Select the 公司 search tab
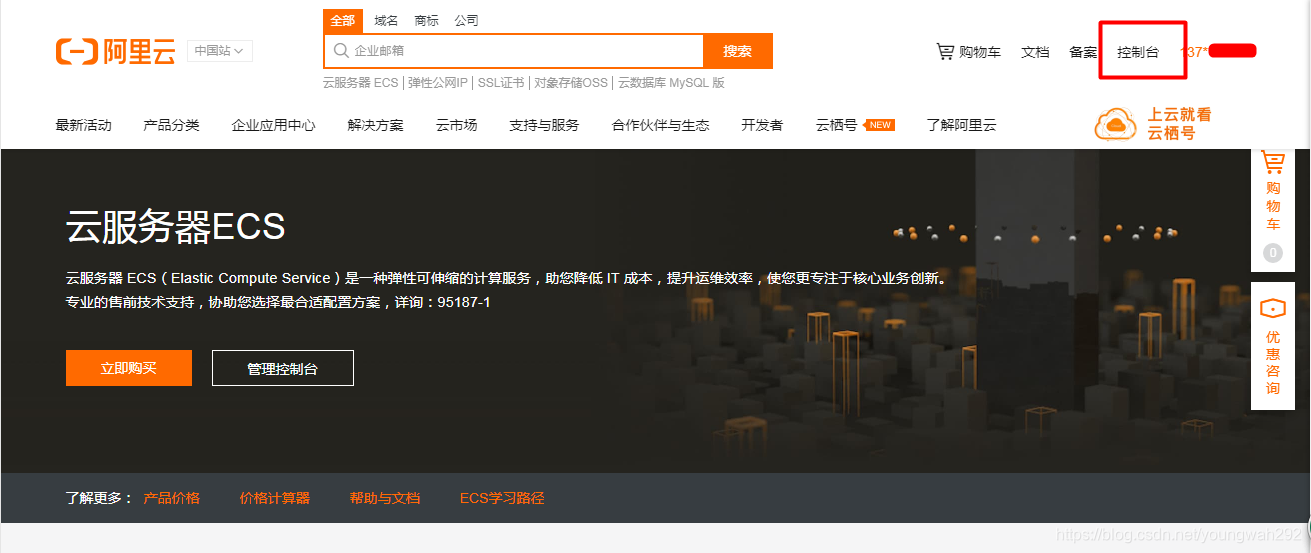 pyautogui.click(x=466, y=20)
